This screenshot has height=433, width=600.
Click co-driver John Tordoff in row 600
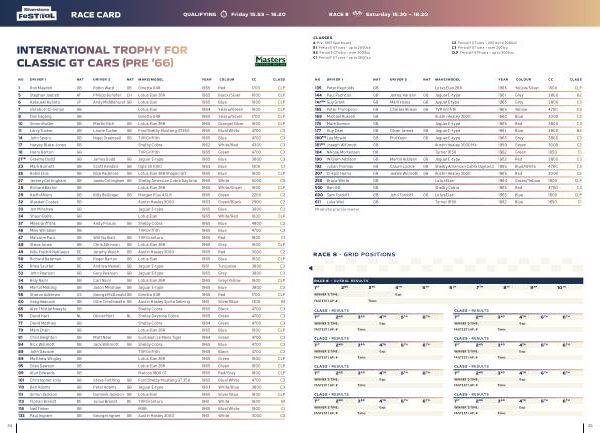[402, 195]
